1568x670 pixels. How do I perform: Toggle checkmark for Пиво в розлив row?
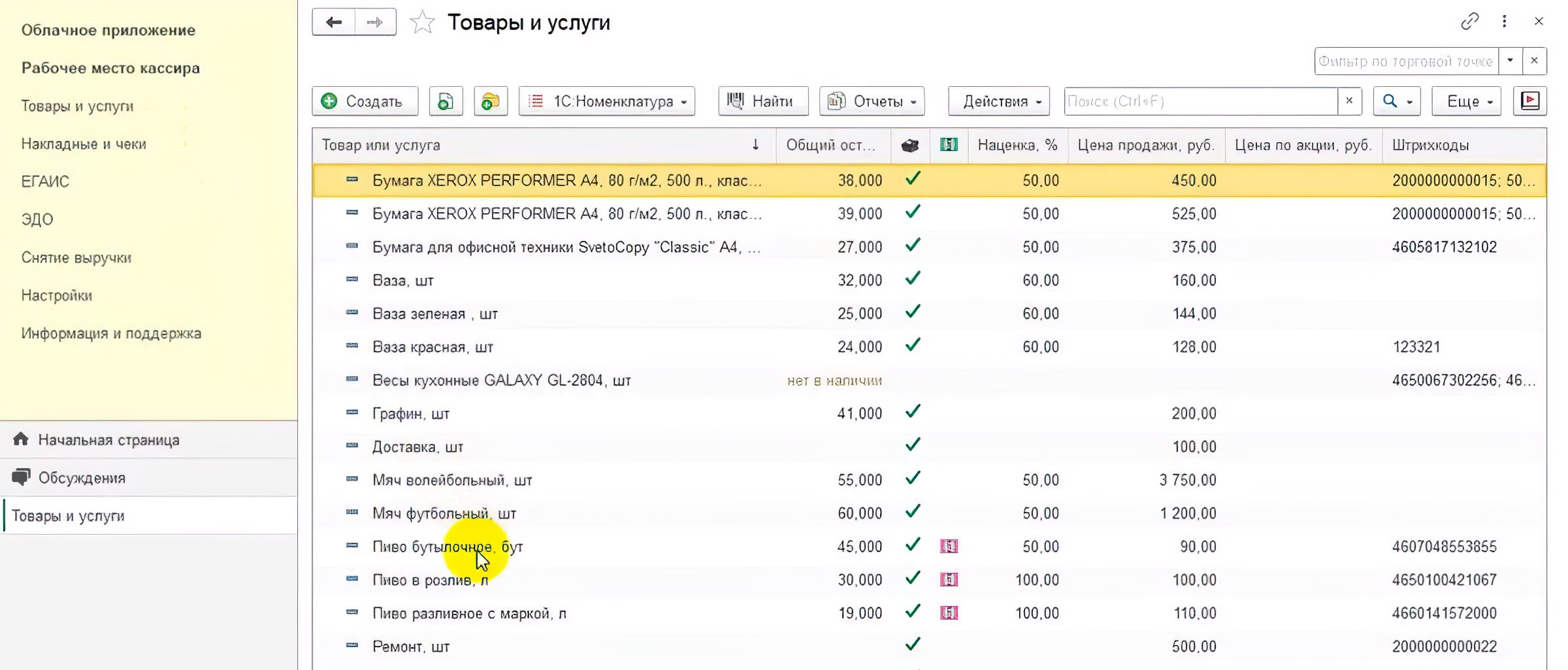(913, 578)
